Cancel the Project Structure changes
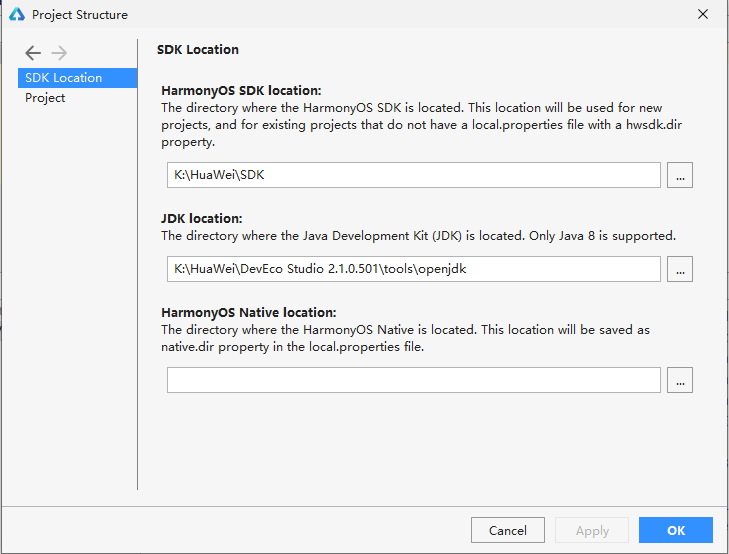The height and width of the screenshot is (554, 729). (x=508, y=530)
